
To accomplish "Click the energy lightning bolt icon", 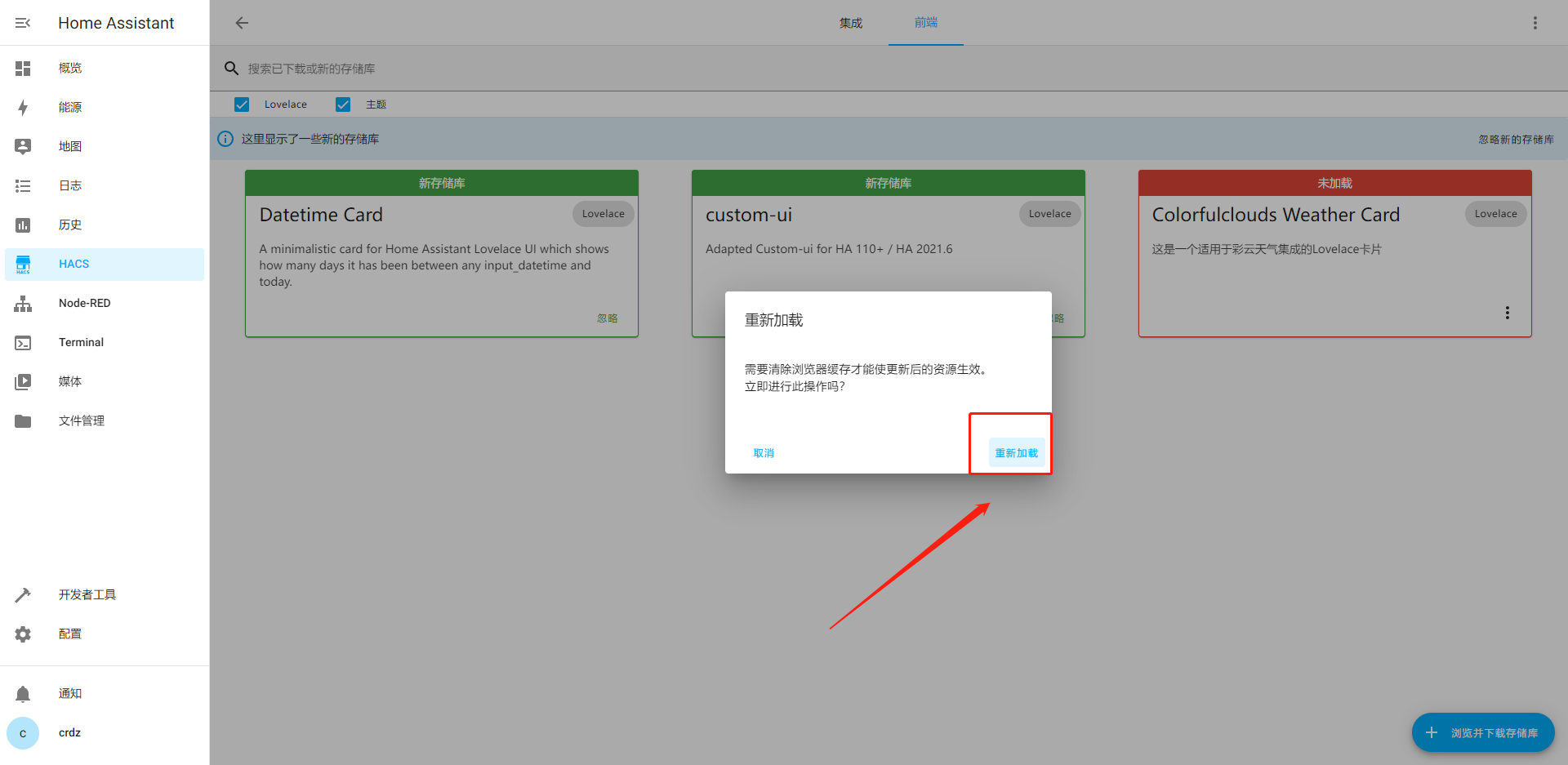I will pos(23,108).
